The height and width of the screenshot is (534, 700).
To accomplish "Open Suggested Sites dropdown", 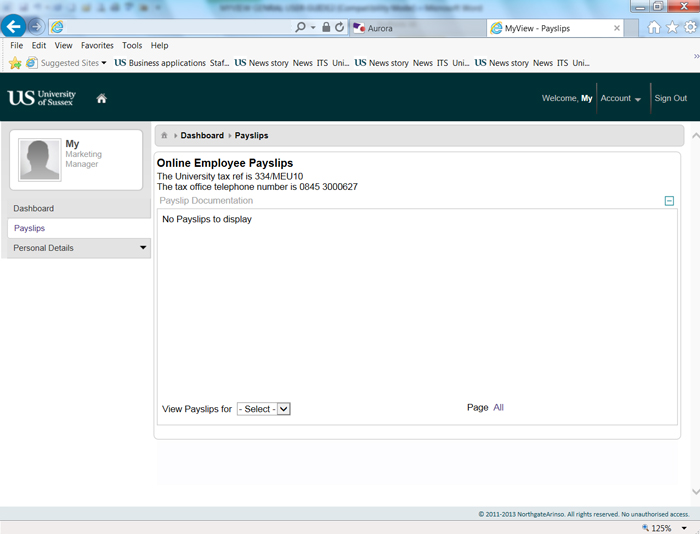I will (67, 63).
